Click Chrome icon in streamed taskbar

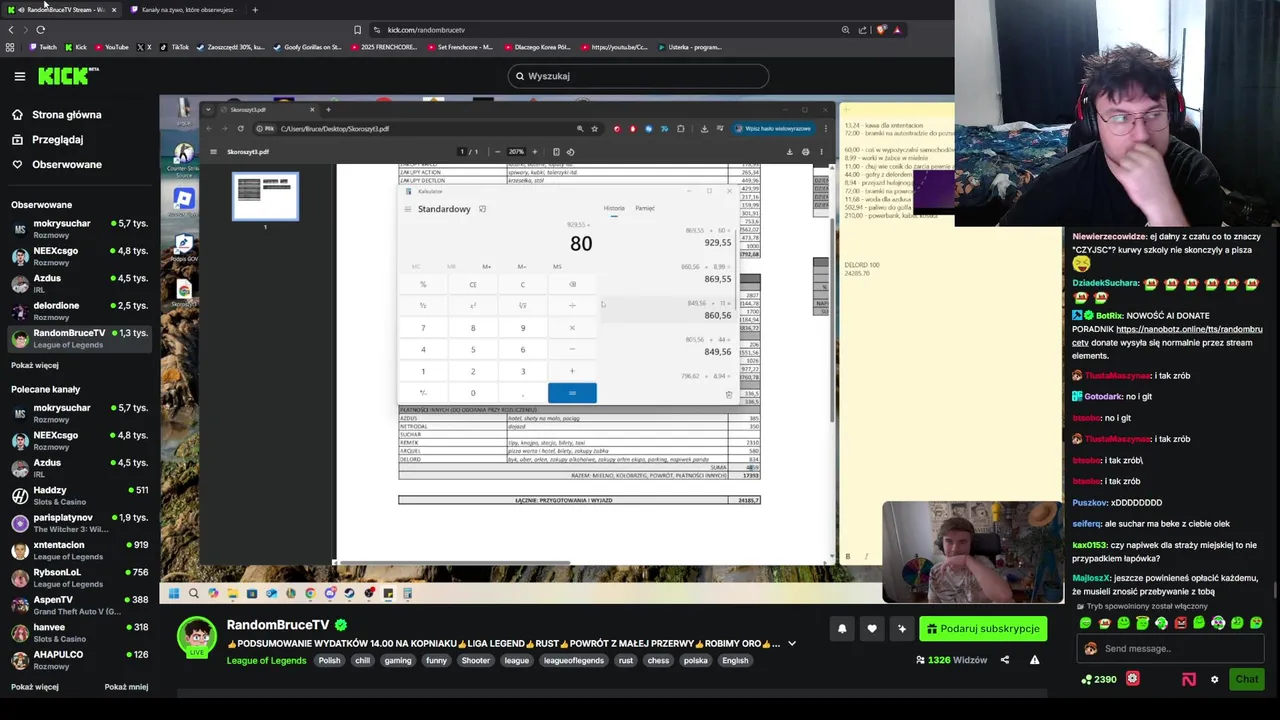pyautogui.click(x=310, y=593)
